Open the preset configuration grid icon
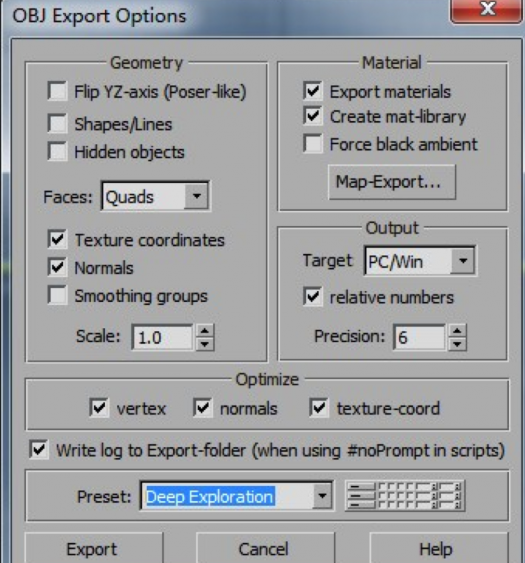The image size is (525, 563). [405, 496]
